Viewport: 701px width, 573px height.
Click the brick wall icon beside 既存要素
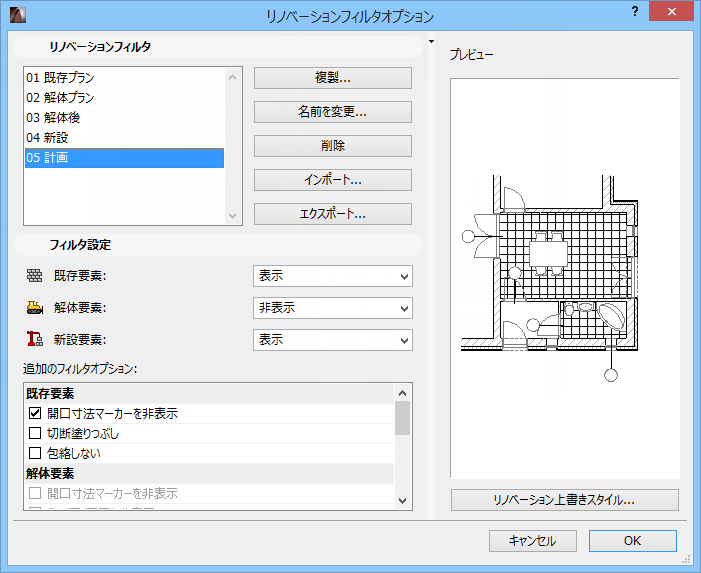(34, 276)
